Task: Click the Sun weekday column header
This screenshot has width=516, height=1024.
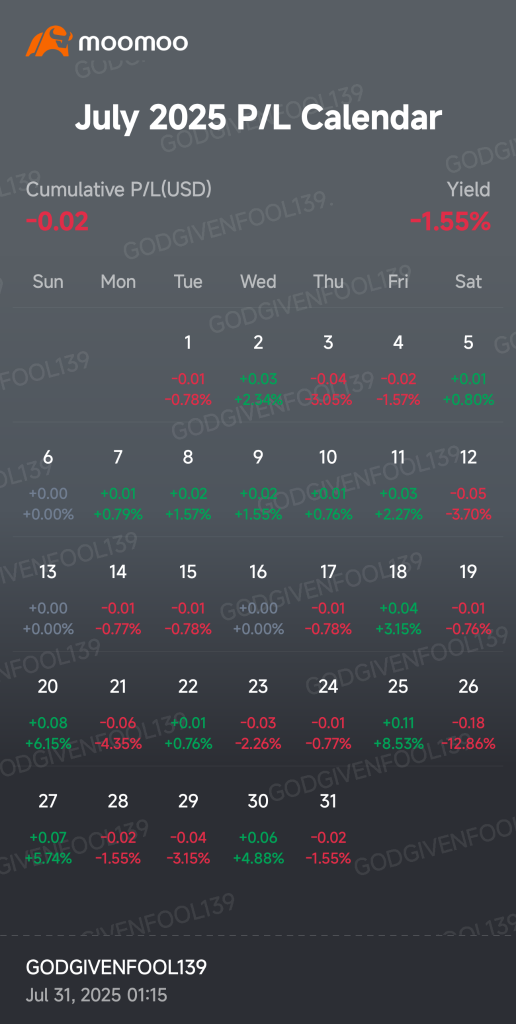Action: [x=48, y=281]
